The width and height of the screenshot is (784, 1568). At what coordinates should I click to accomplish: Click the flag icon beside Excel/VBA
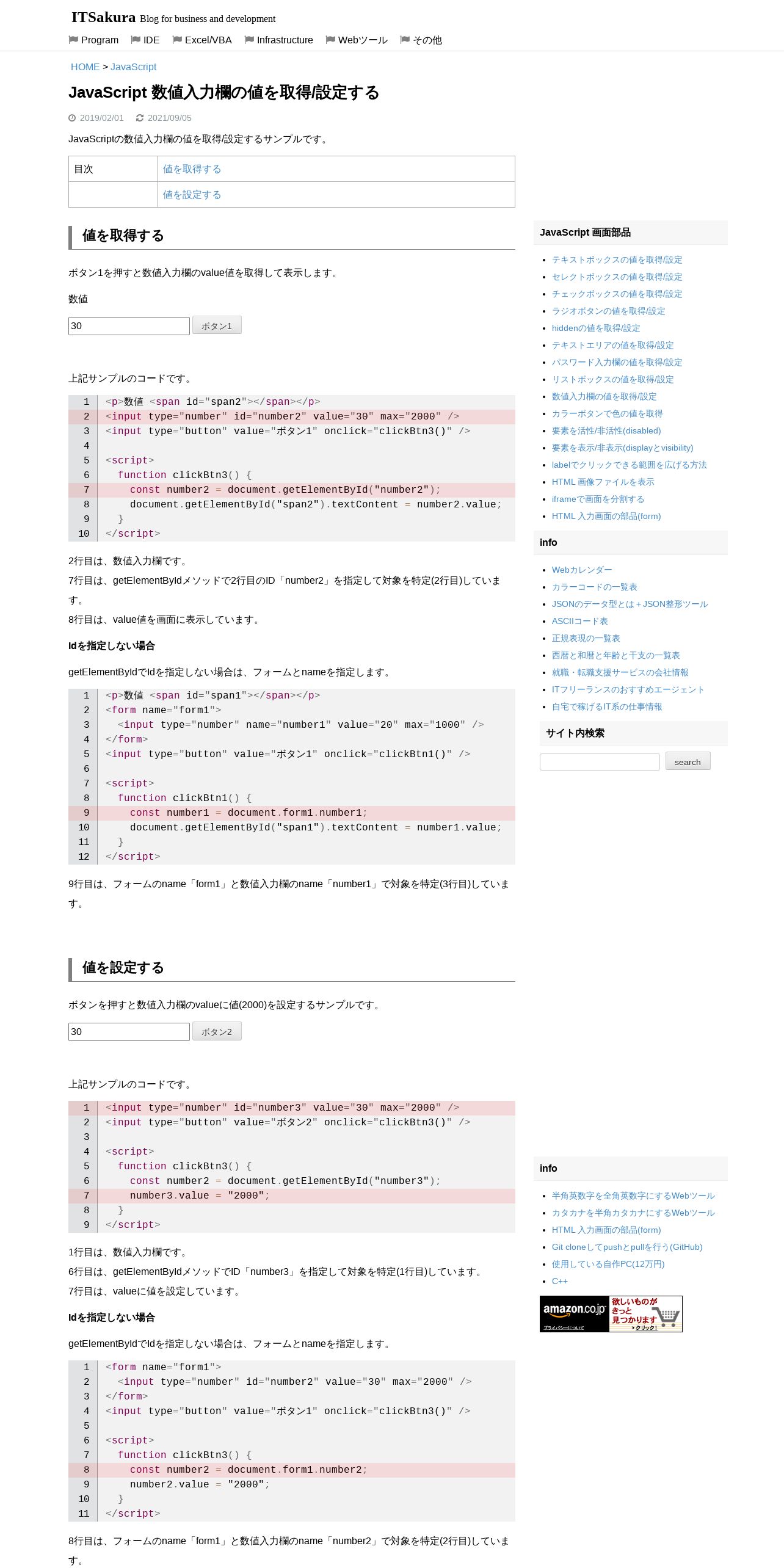(x=177, y=40)
